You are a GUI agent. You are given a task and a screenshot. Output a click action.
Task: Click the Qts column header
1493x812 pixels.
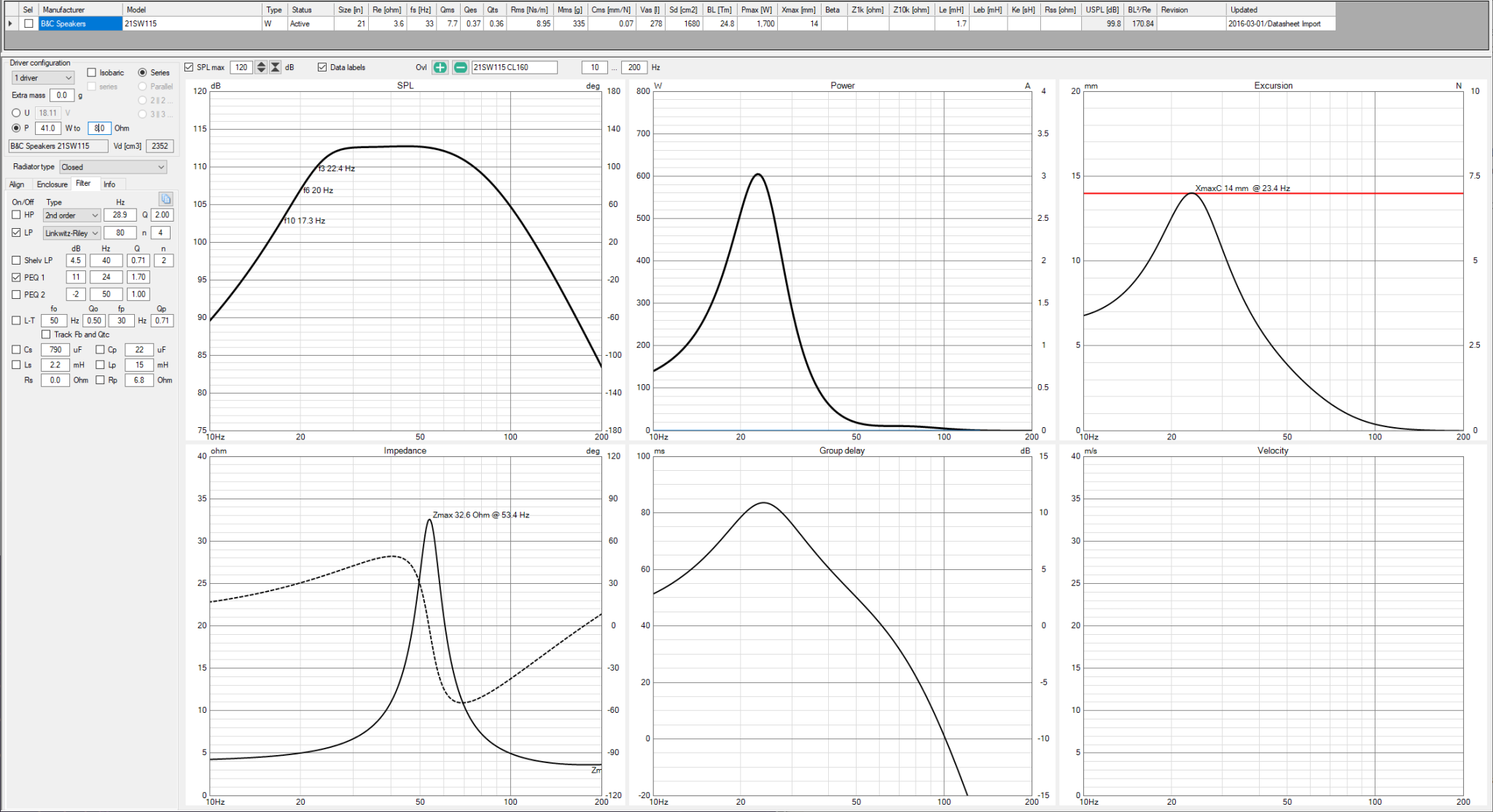pyautogui.click(x=494, y=9)
